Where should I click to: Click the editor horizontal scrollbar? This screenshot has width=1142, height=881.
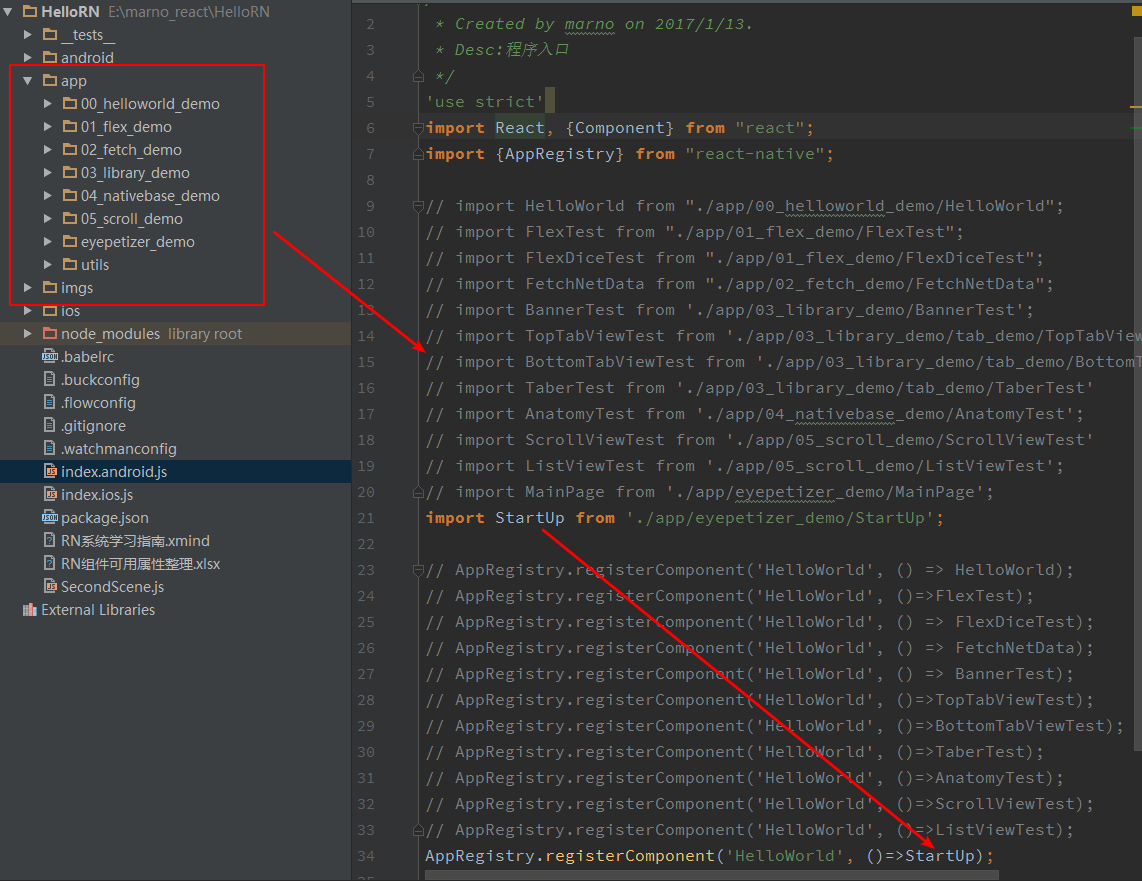click(712, 875)
